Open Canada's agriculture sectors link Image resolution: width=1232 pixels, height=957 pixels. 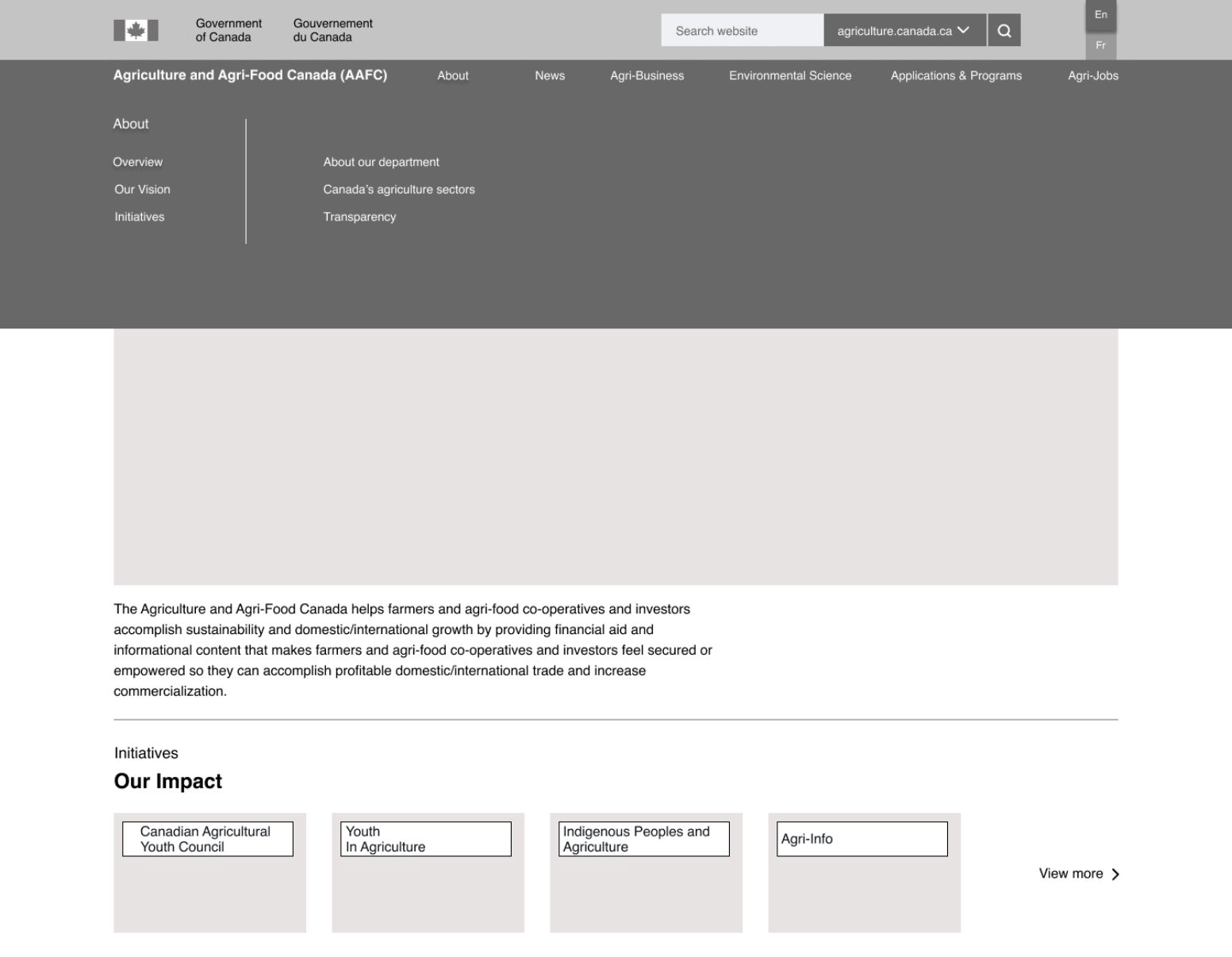tap(399, 189)
